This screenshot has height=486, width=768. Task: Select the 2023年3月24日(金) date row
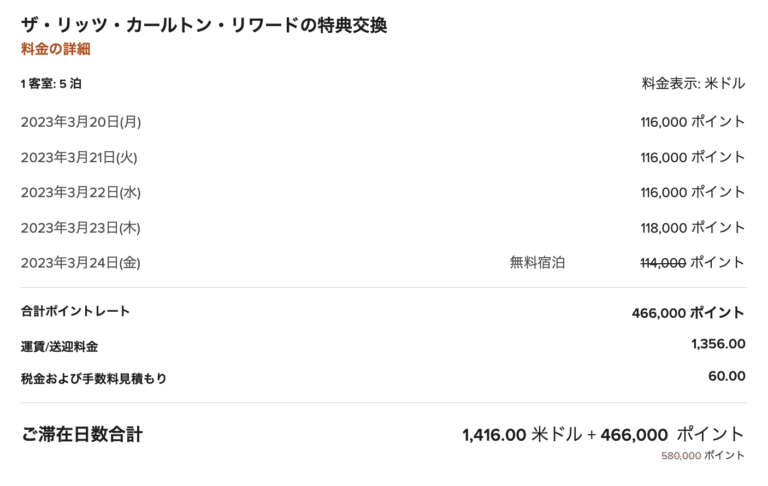81,263
